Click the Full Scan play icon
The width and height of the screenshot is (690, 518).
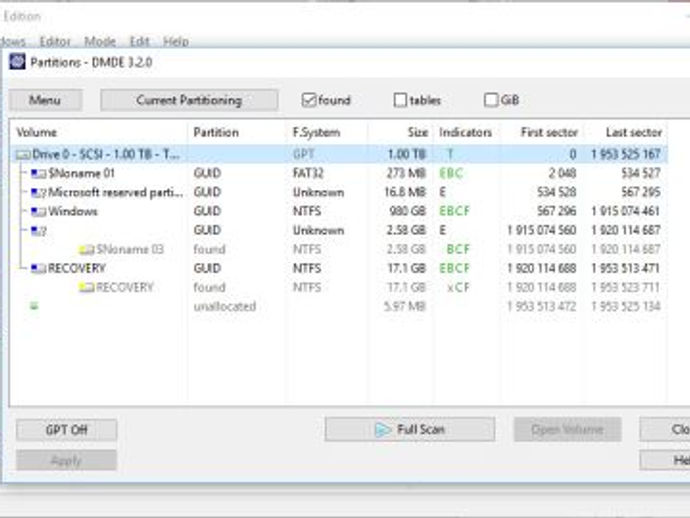tap(383, 430)
